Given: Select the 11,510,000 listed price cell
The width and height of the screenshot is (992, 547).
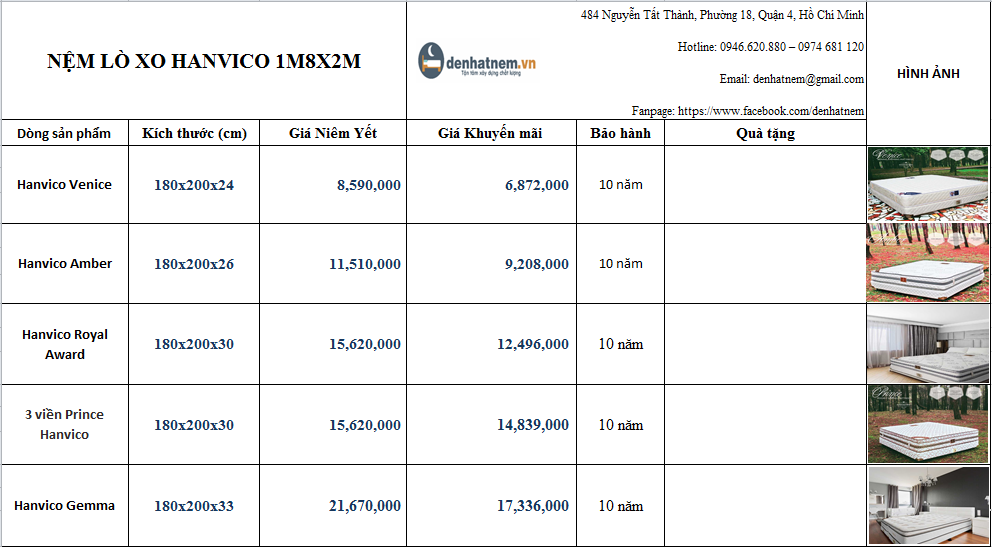Looking at the screenshot, I should click(x=333, y=264).
